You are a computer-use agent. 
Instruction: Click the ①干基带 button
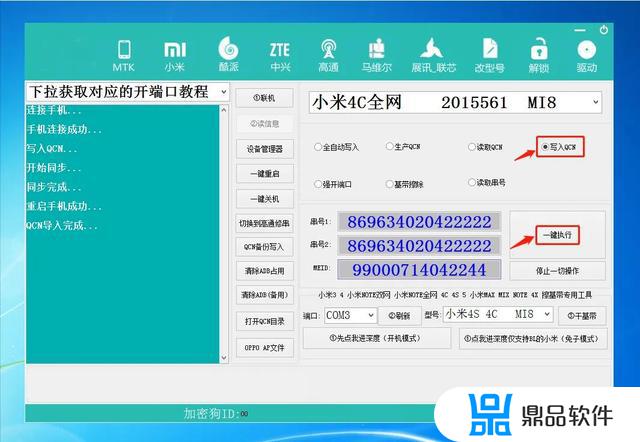[582, 315]
